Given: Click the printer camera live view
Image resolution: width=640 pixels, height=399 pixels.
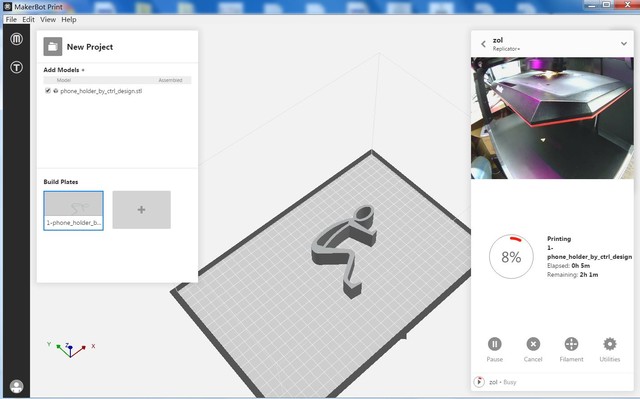Looking at the screenshot, I should [552, 118].
